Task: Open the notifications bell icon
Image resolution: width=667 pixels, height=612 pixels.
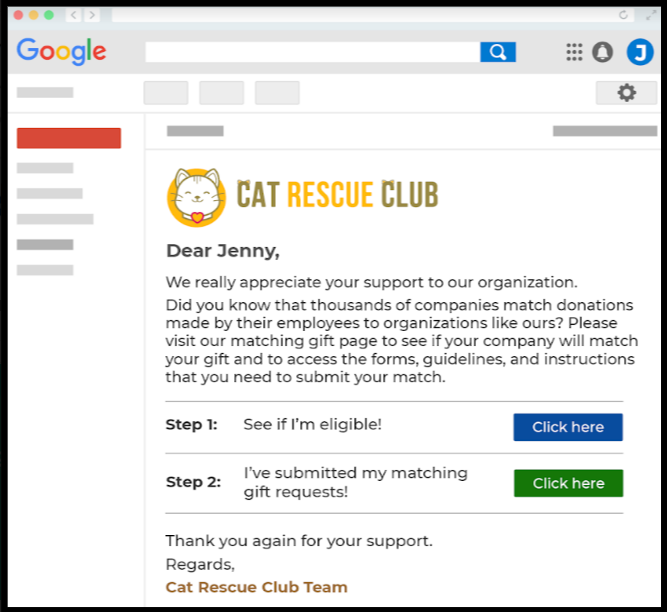Action: click(602, 52)
